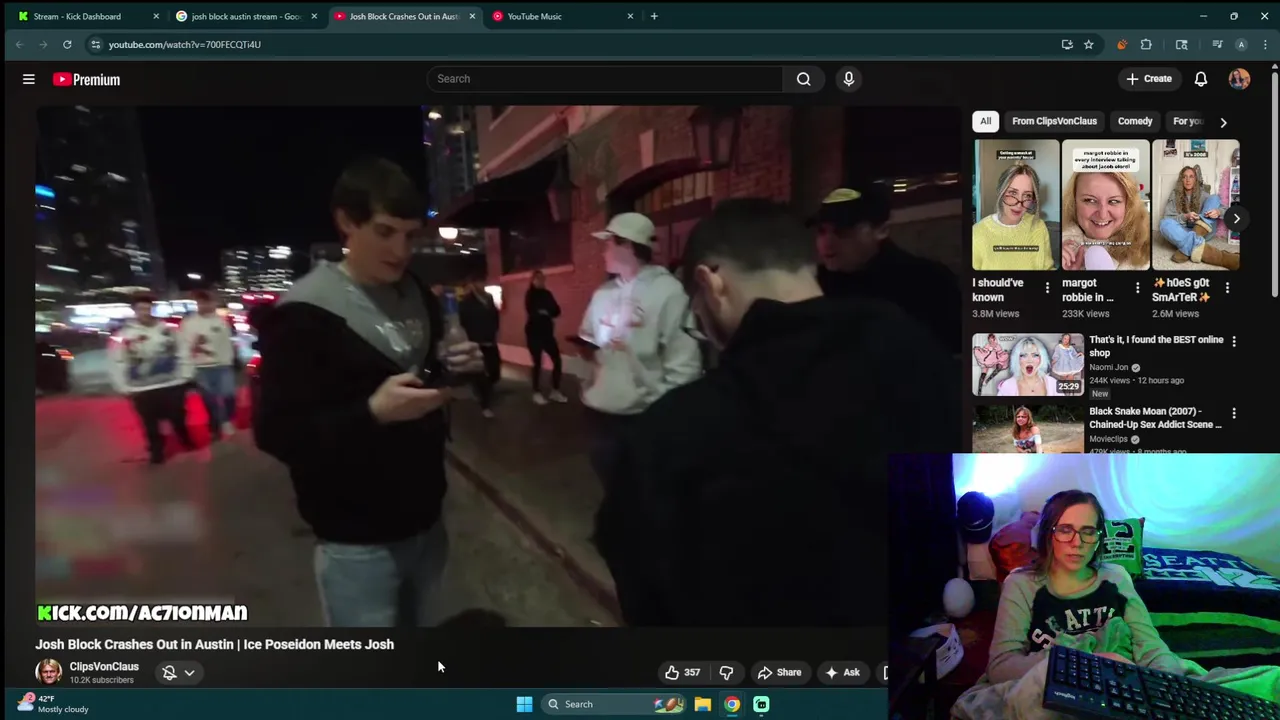Open Chrome profile avatar
This screenshot has height=720, width=1280.
[1241, 44]
